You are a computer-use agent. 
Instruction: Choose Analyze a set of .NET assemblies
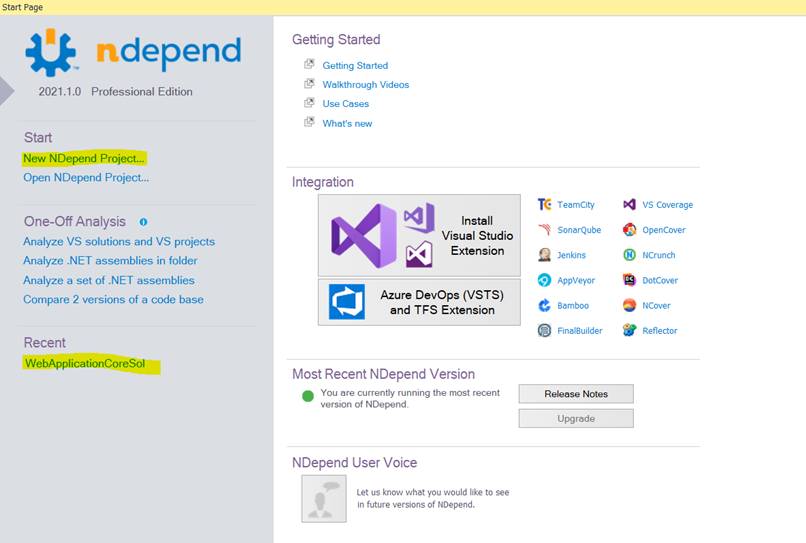pos(108,280)
